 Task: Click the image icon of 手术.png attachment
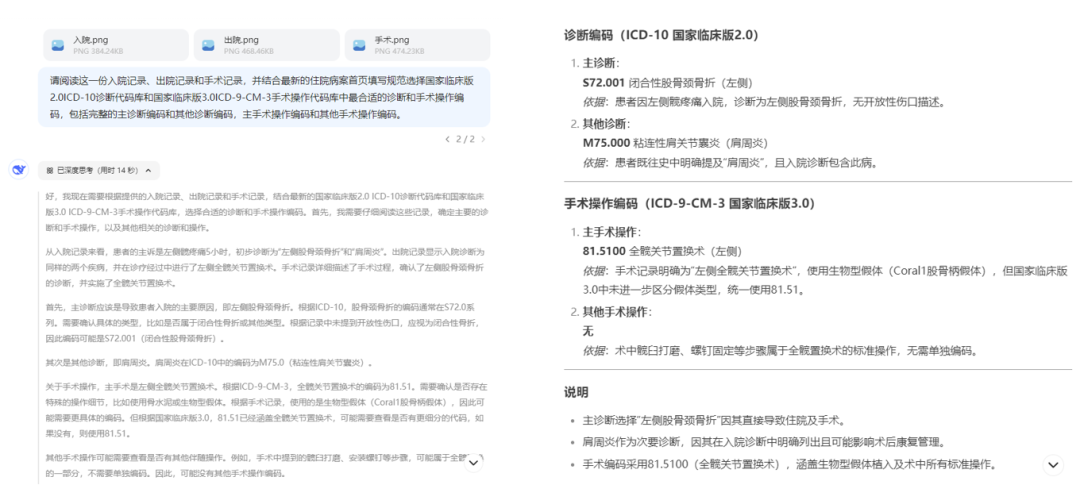[x=360, y=45]
